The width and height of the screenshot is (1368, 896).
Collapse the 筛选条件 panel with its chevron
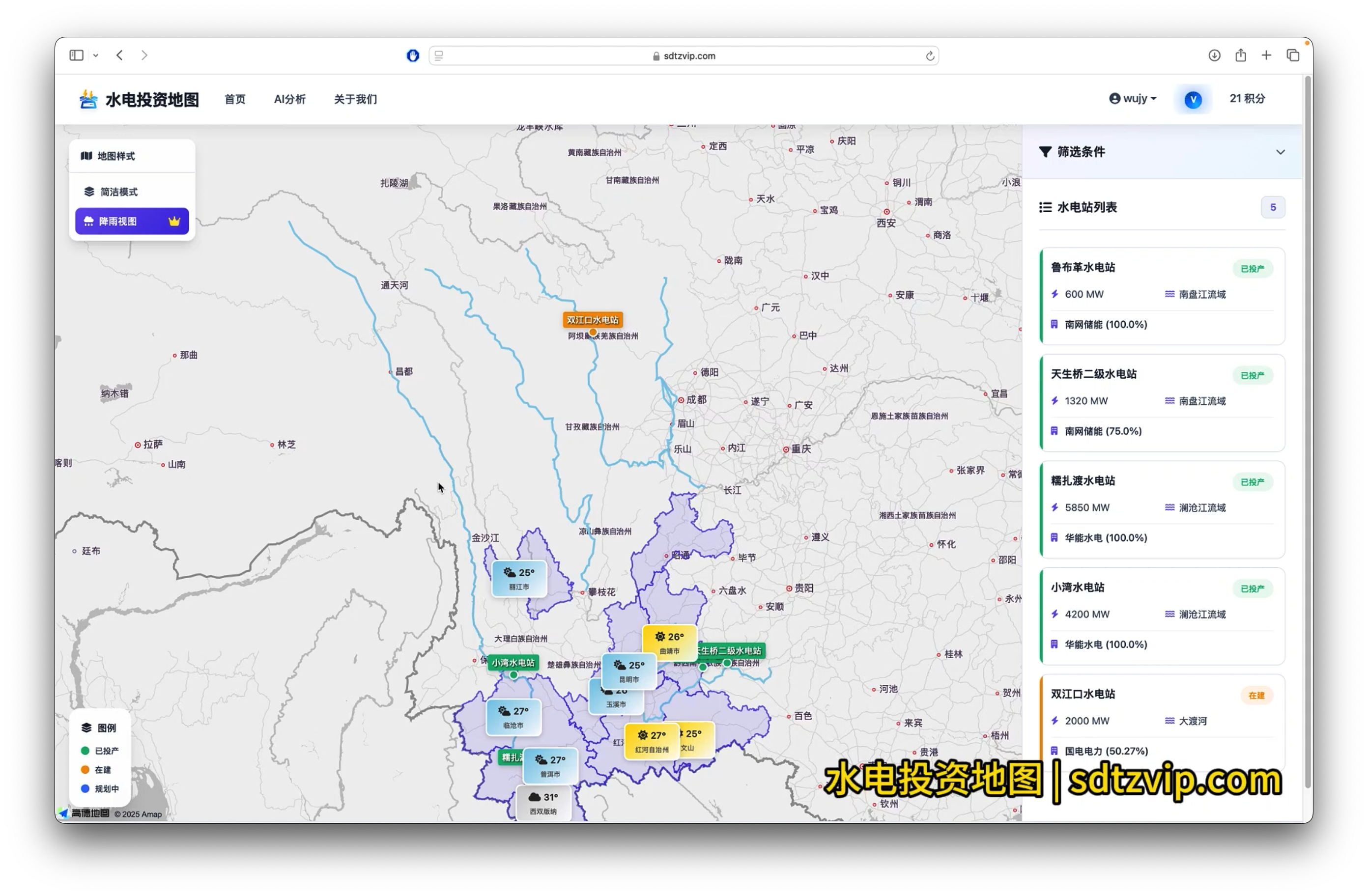(1281, 152)
